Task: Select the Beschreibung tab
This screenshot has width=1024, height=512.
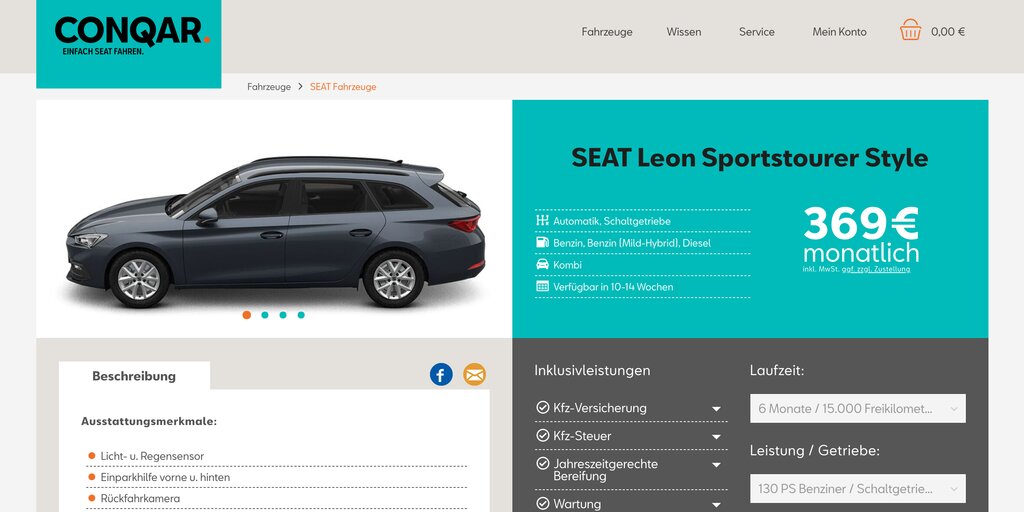Action: pyautogui.click(x=134, y=376)
